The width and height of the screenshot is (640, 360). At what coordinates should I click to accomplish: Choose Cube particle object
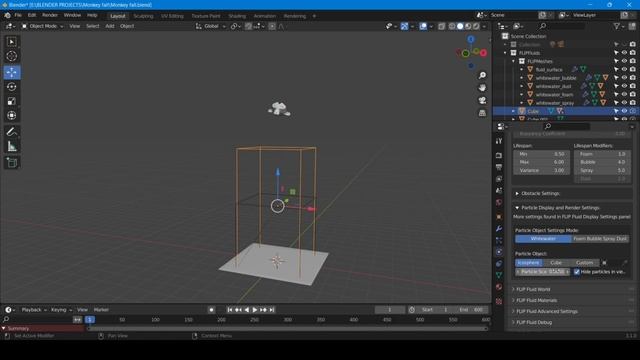(x=556, y=263)
